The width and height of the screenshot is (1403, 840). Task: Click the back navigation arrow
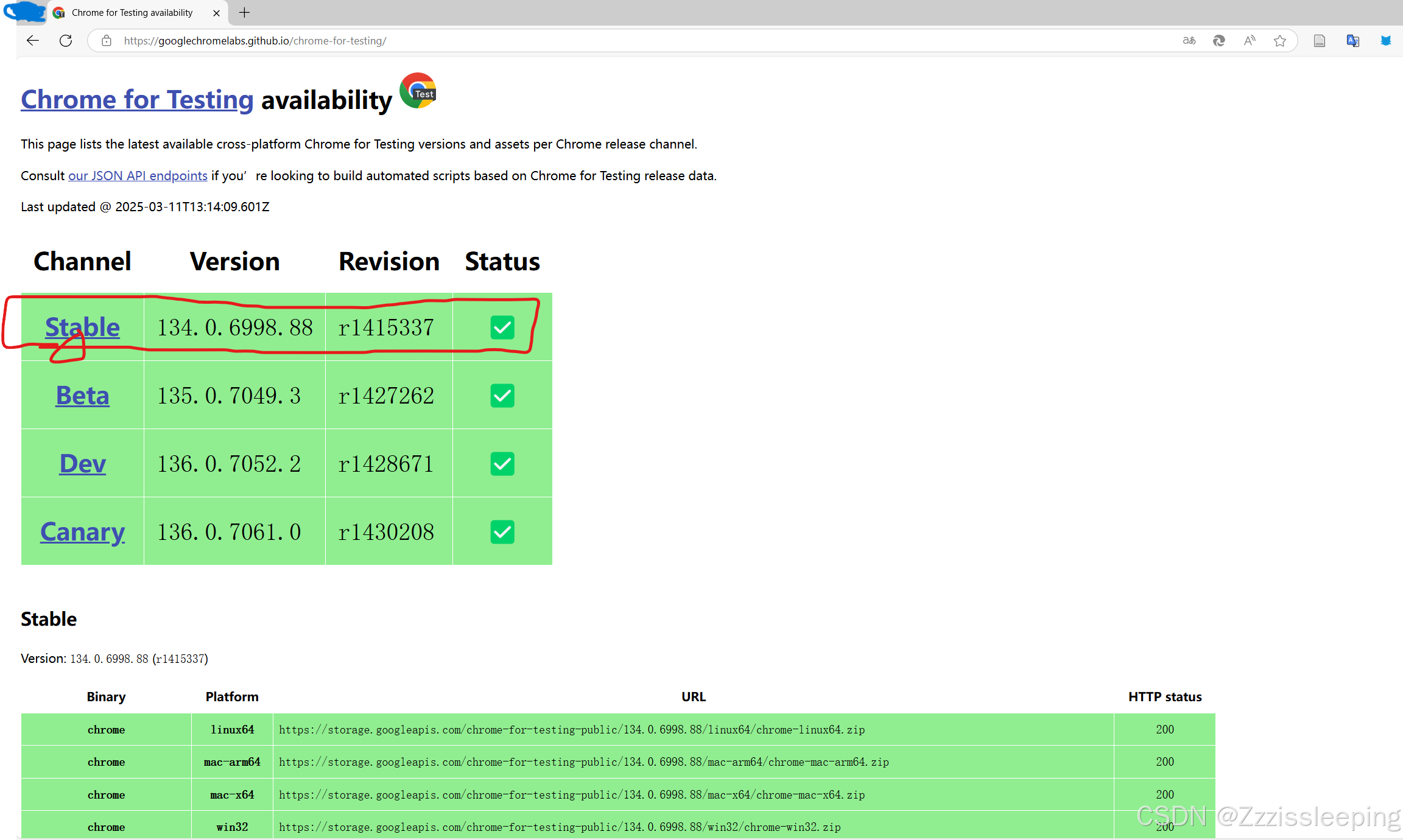coord(32,41)
